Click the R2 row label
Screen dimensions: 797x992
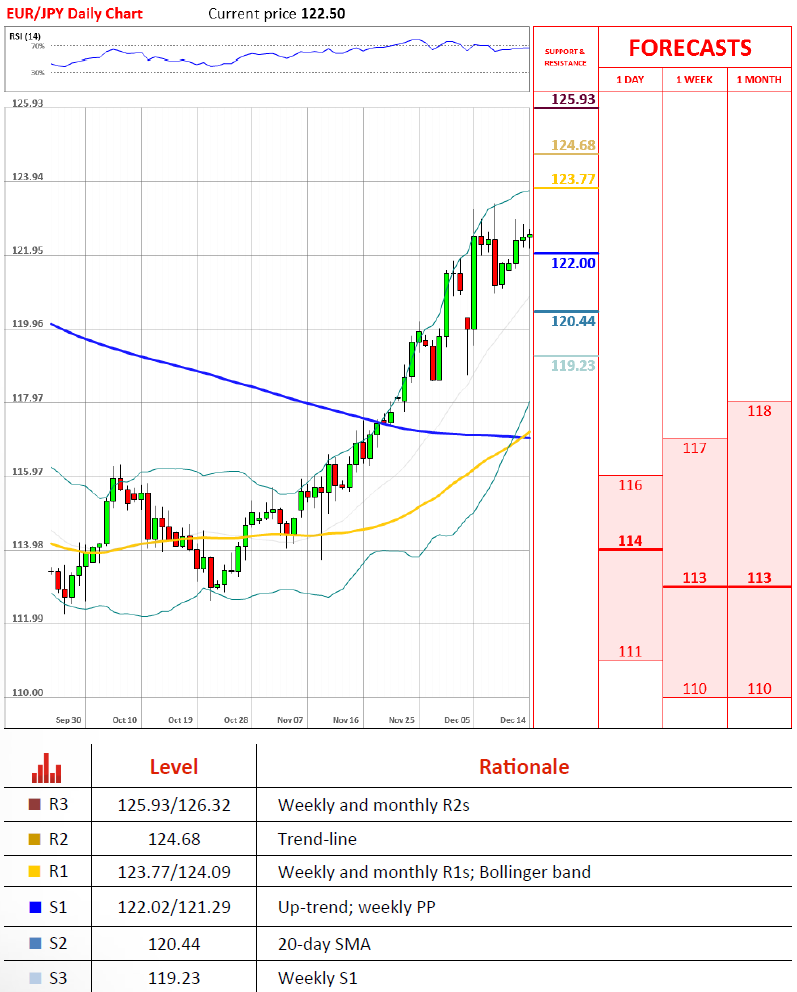tap(58, 839)
